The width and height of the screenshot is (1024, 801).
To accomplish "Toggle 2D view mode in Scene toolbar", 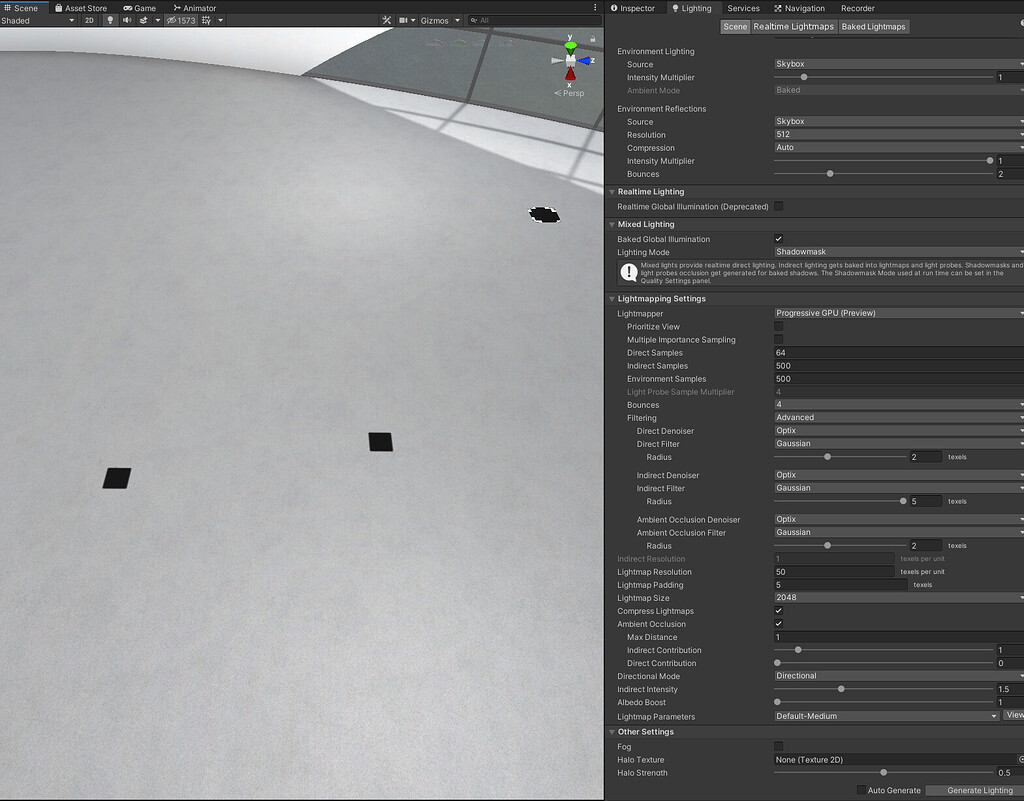I will coord(87,19).
